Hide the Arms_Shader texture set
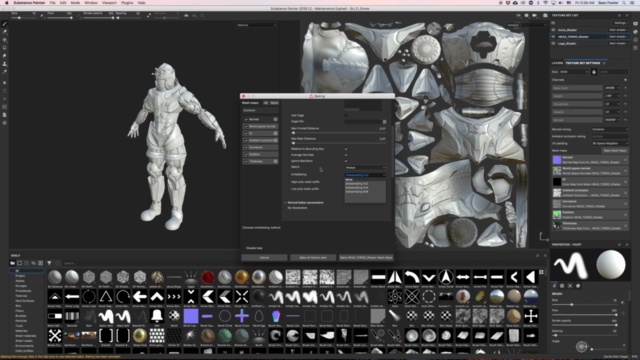The height and width of the screenshot is (360, 640). click(x=553, y=30)
